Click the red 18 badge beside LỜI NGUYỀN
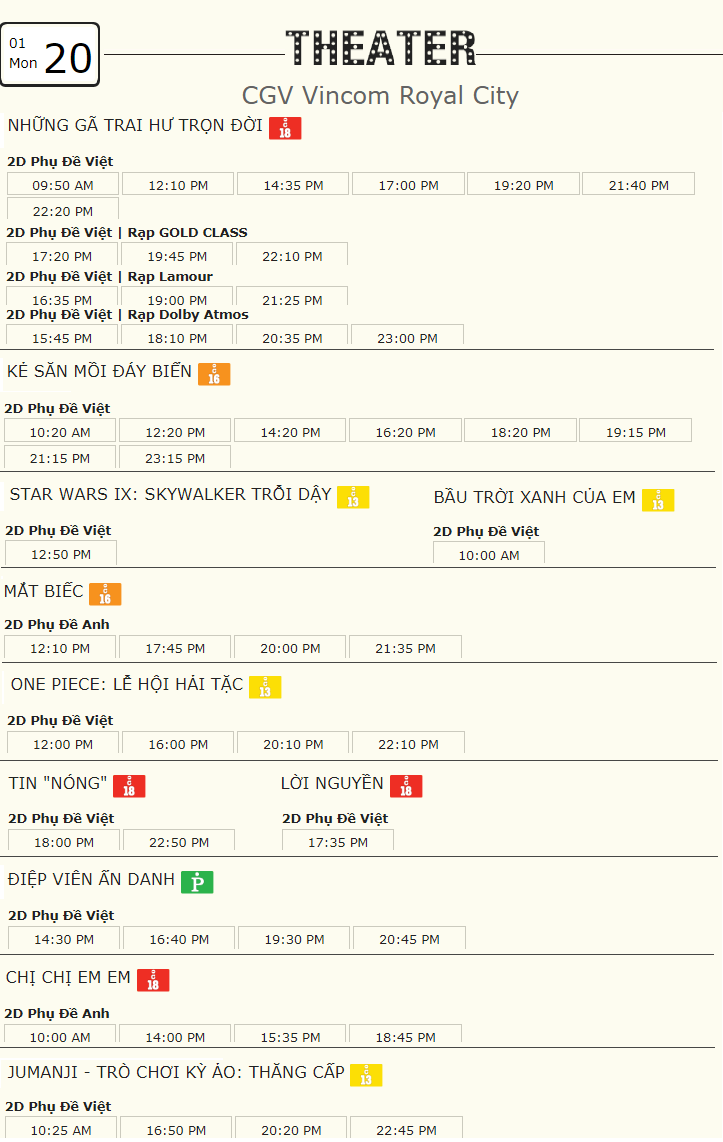The height and width of the screenshot is (1142, 723). [x=406, y=786]
